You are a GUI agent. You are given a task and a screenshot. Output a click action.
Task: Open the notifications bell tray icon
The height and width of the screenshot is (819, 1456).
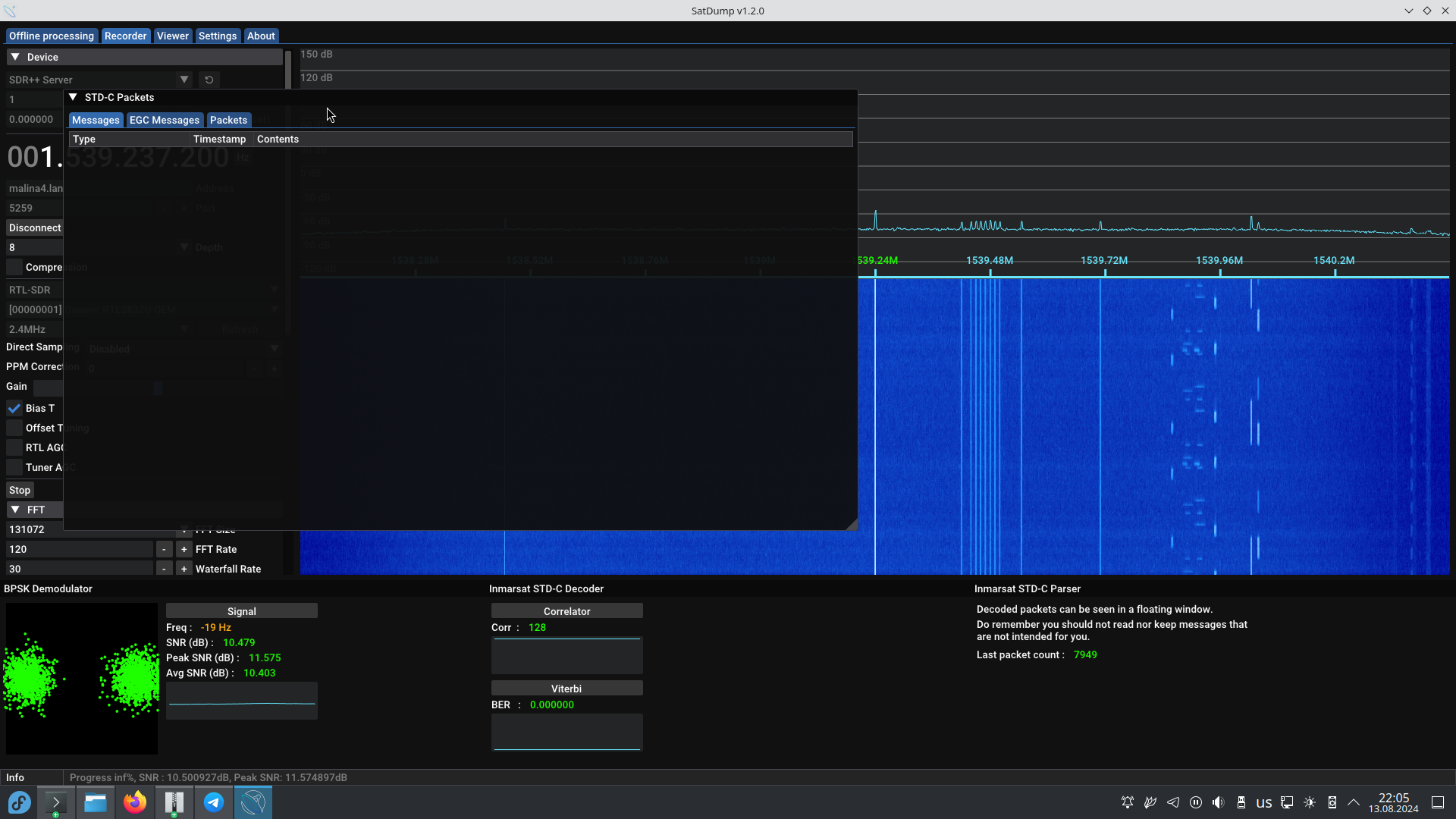tap(1128, 802)
